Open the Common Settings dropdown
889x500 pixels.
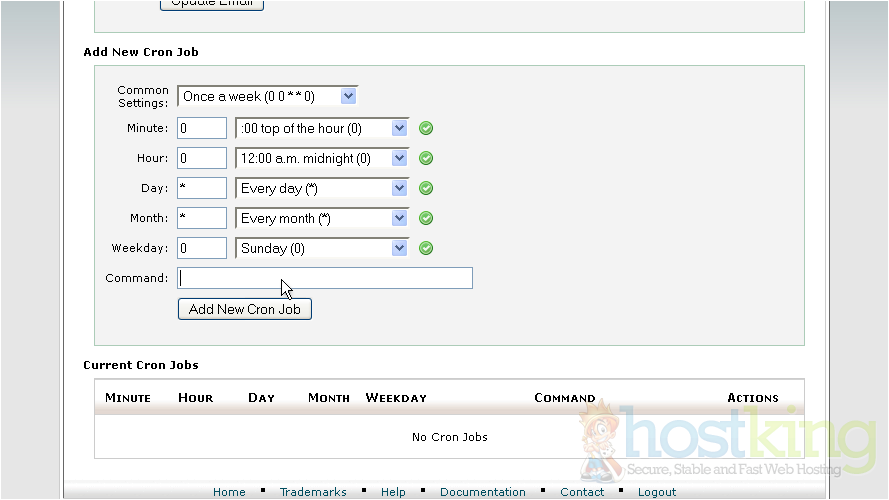pos(267,96)
